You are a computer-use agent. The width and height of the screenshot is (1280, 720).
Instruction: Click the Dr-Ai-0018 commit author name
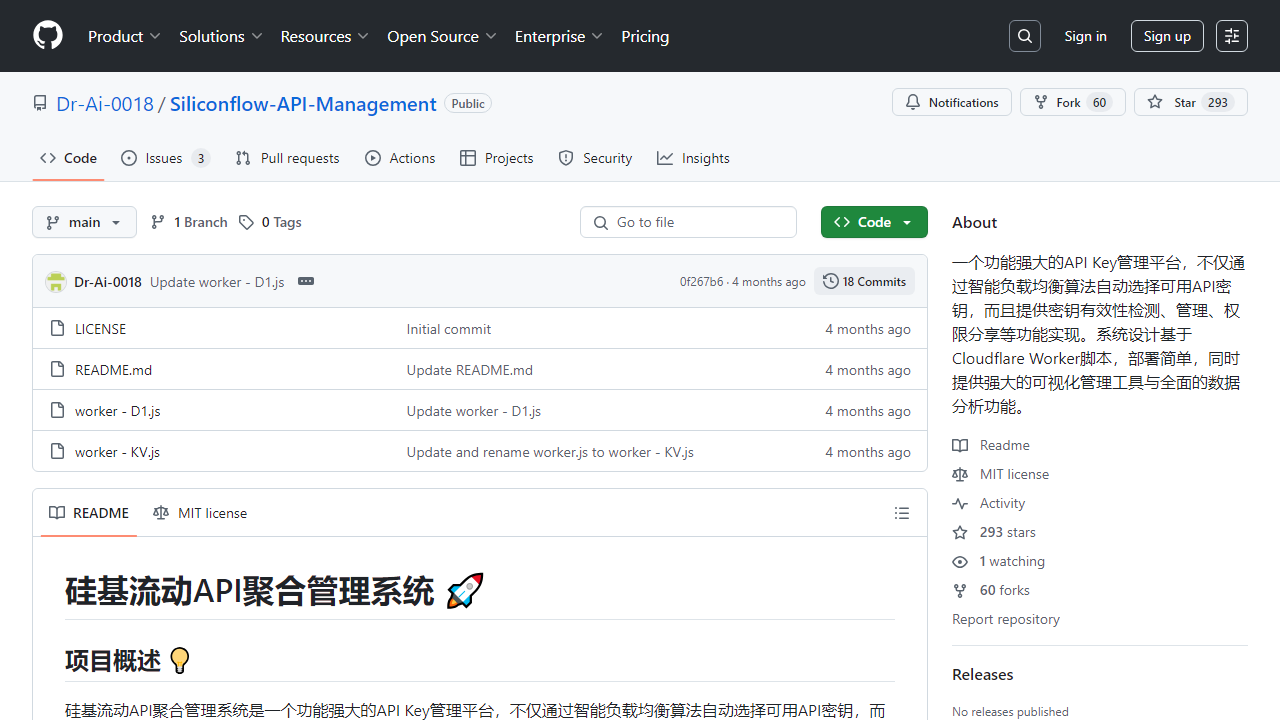[108, 282]
